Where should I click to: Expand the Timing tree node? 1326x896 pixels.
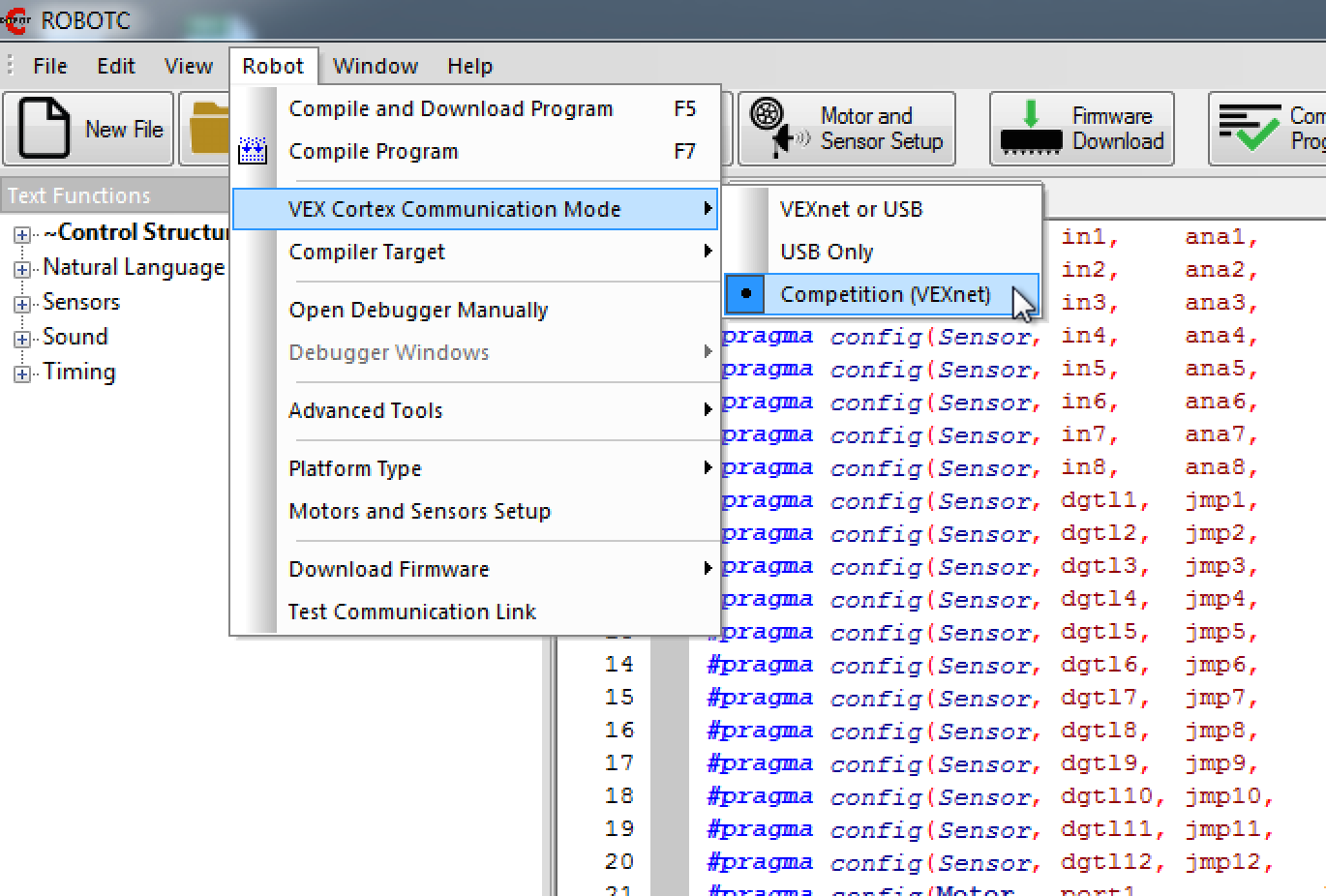coord(21,373)
